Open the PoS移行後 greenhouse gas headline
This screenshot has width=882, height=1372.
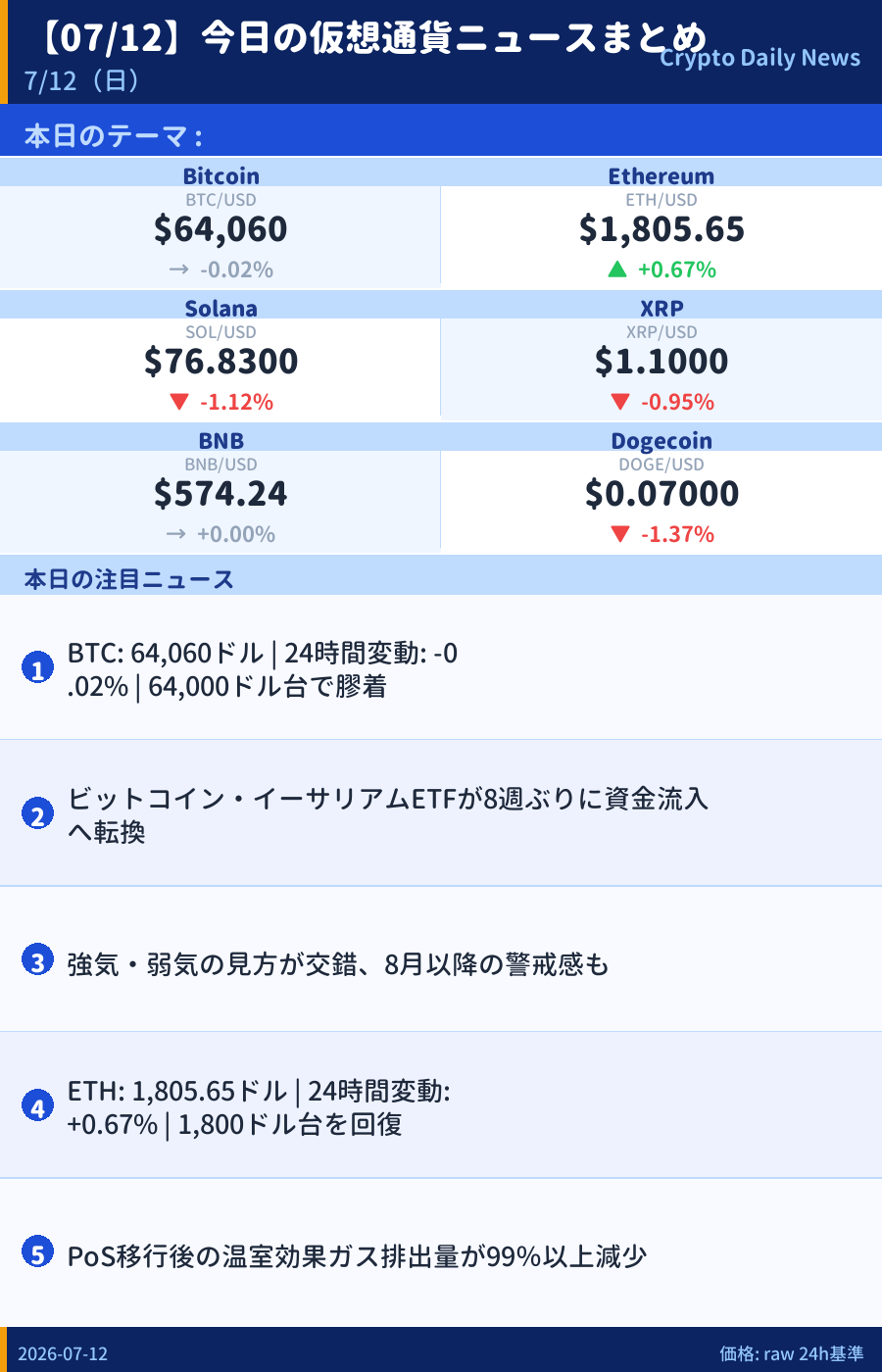357,1255
